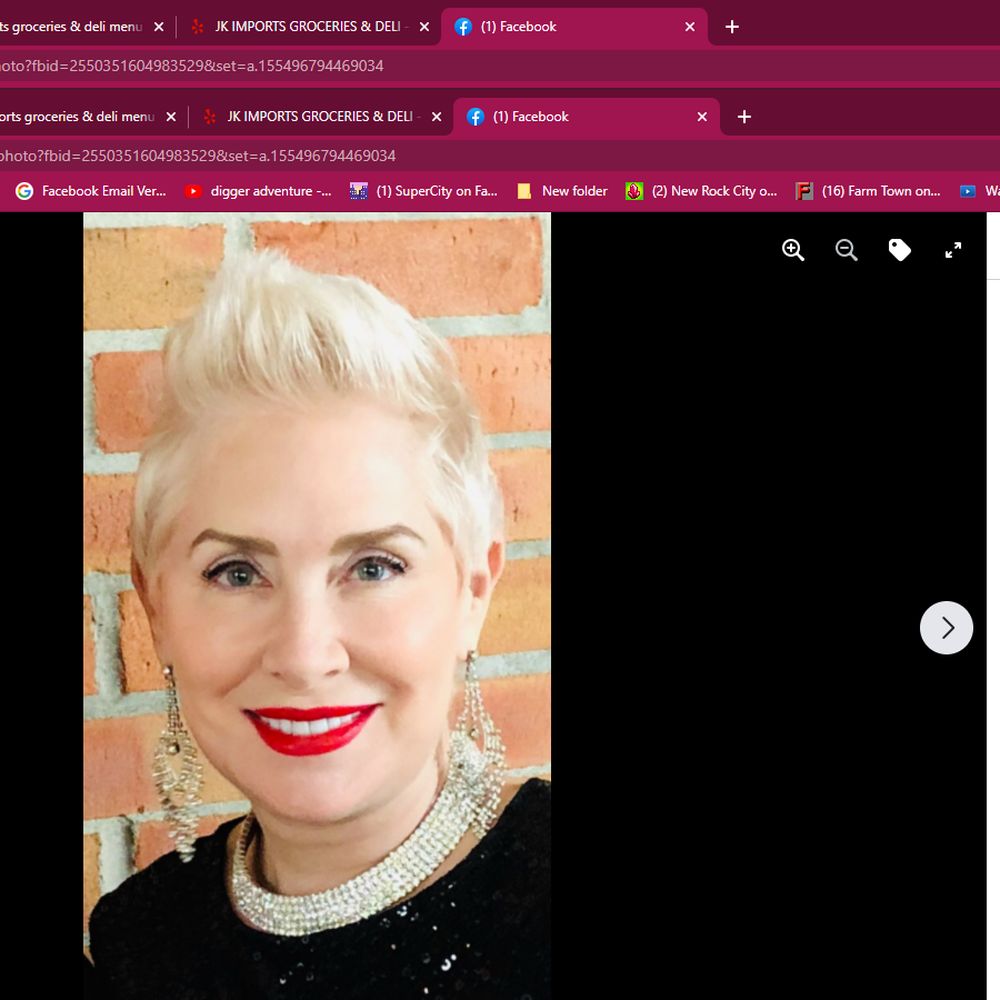Open the Facebook Email Ver... bookmark
Screen dimensions: 1000x1000
coord(91,191)
